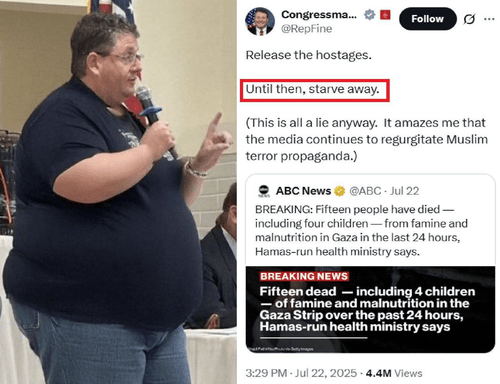Open the quoted ABC News post text
The image size is (500, 384).
(361, 230)
